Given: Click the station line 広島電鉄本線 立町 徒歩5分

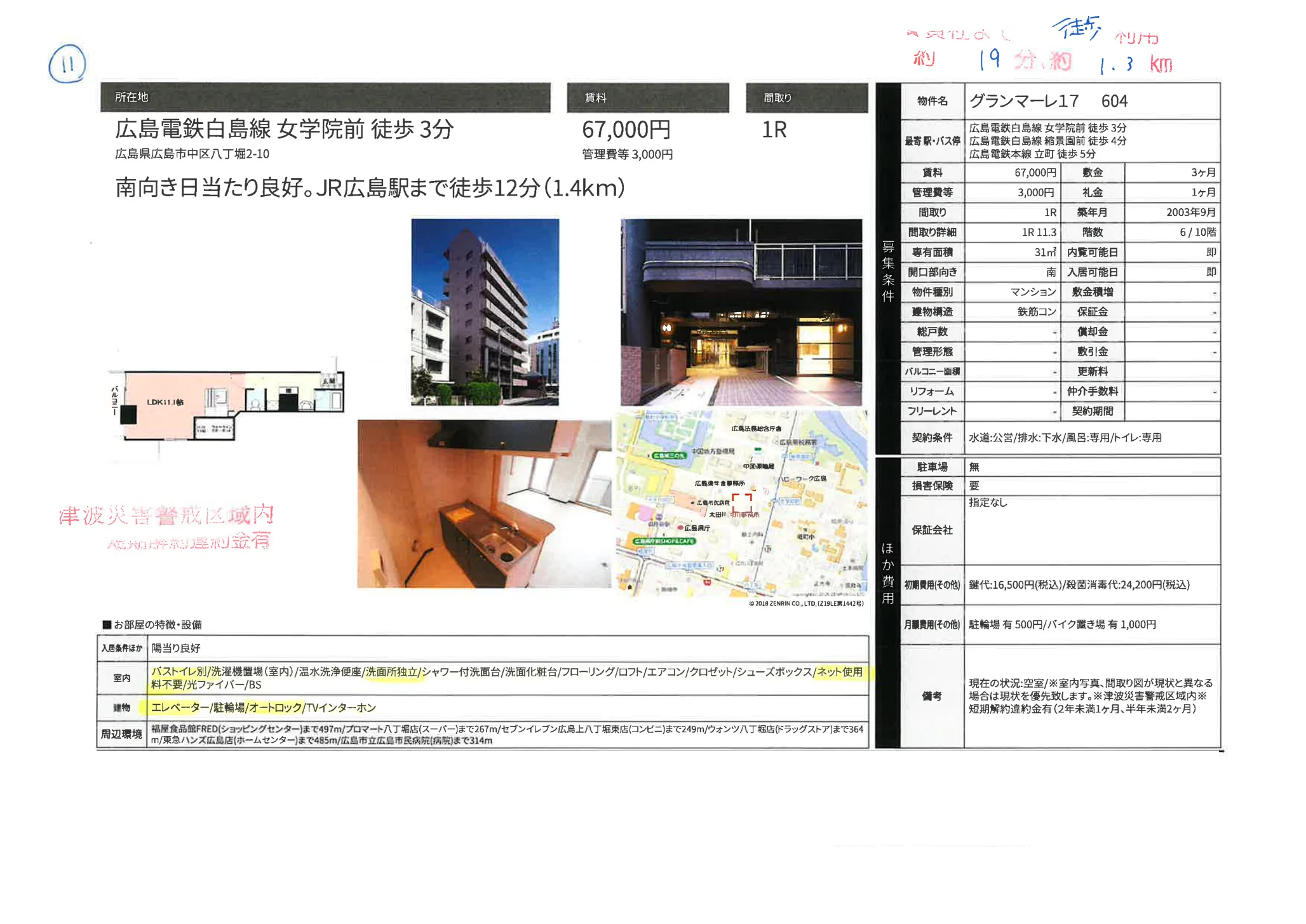Looking at the screenshot, I should [x=1032, y=154].
